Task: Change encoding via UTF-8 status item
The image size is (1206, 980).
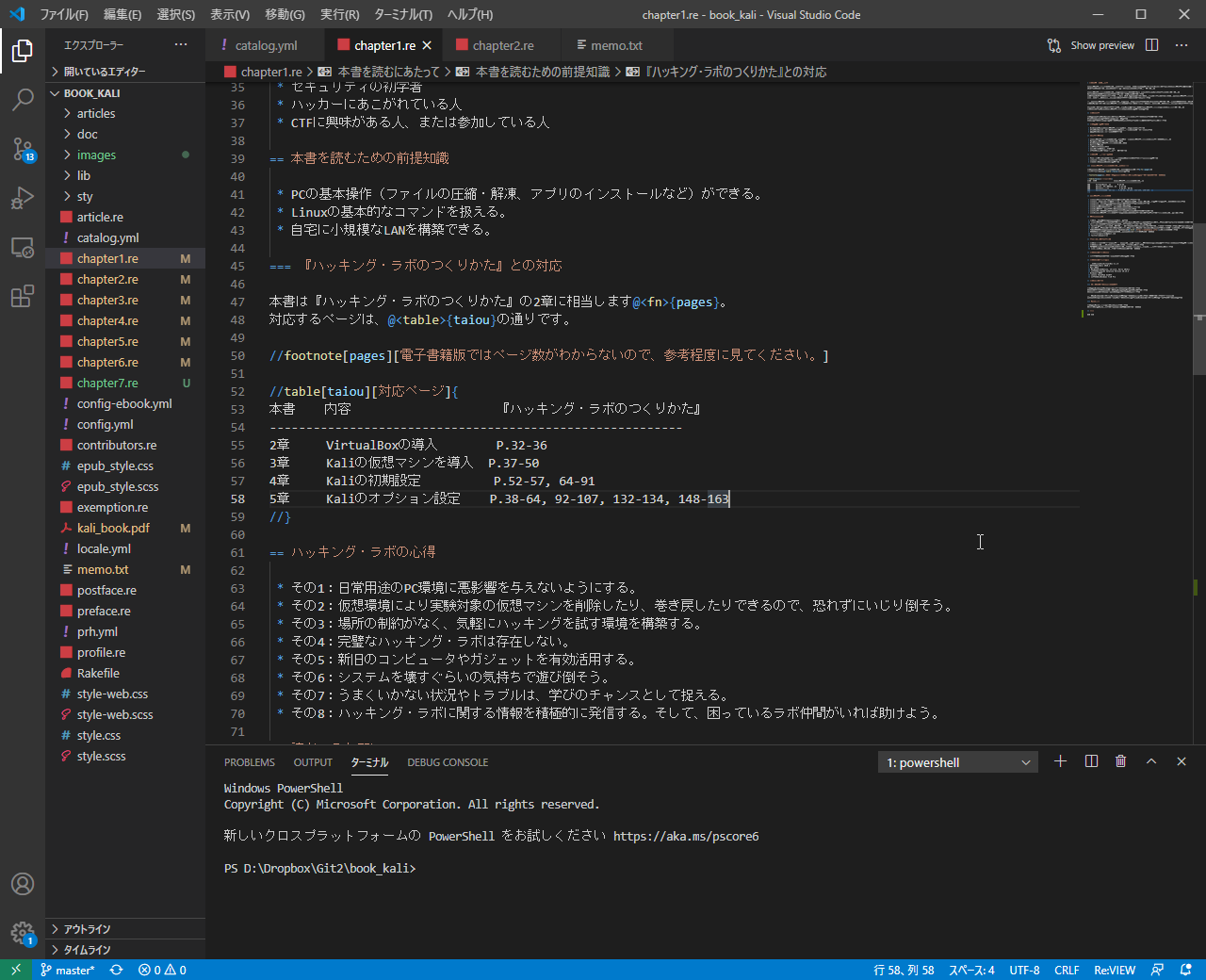Action: pyautogui.click(x=1024, y=970)
